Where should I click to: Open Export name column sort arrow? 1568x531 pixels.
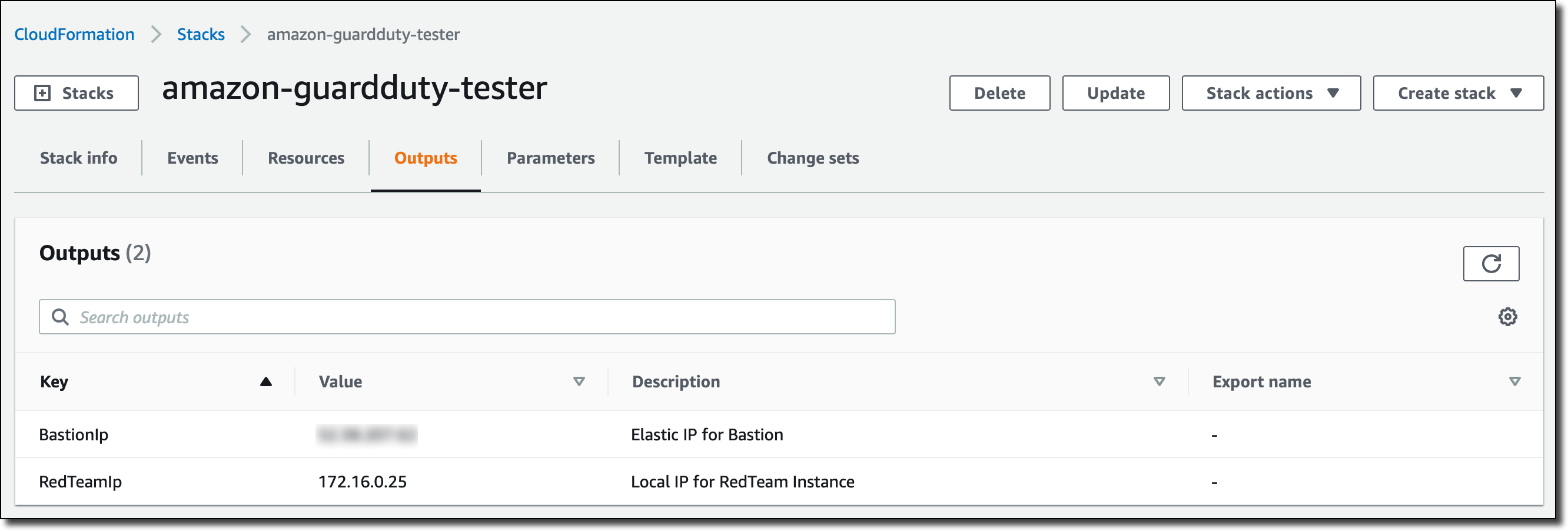tap(1515, 382)
